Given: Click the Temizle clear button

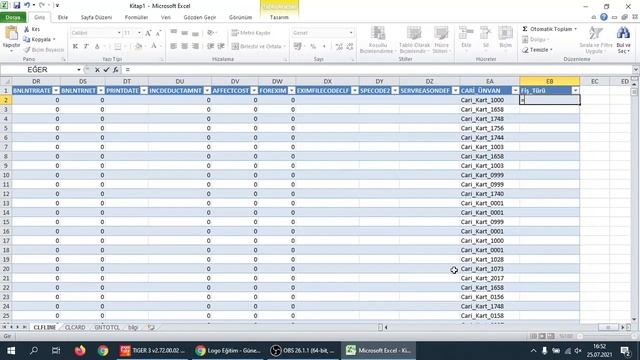Looking at the screenshot, I should click(537, 50).
